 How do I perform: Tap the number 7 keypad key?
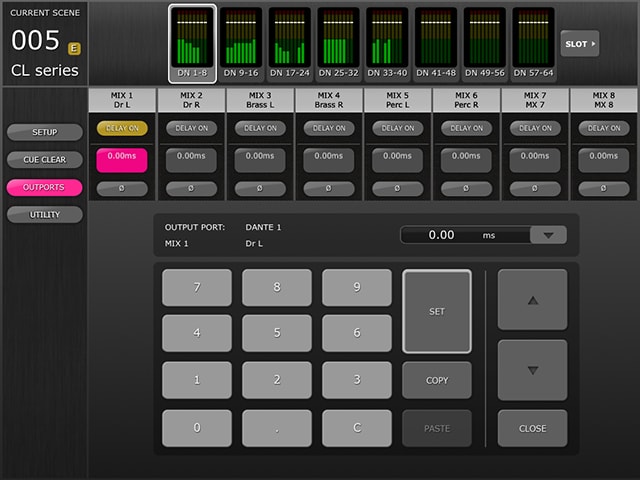(197, 287)
